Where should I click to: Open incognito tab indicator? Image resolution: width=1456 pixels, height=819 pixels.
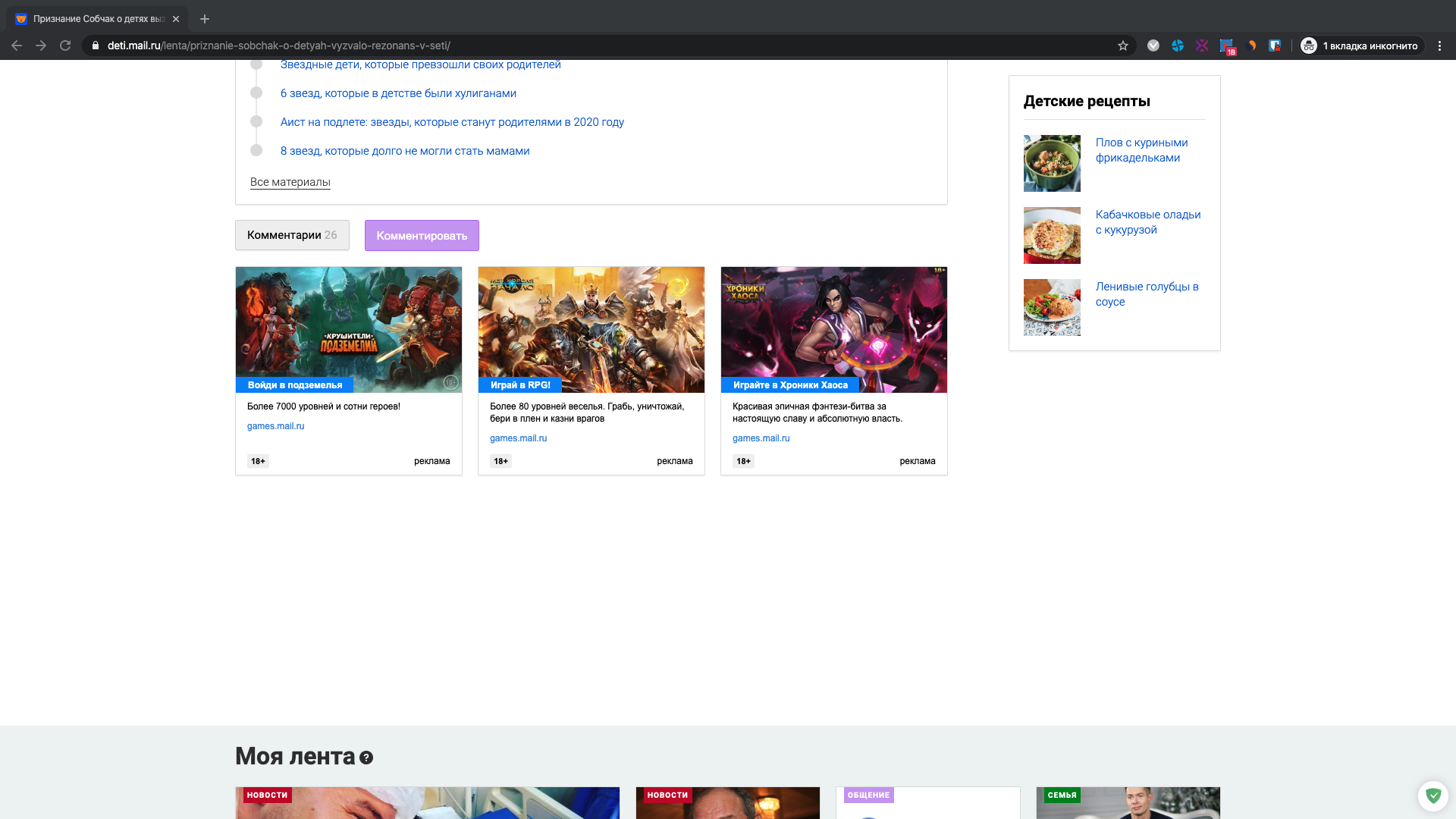[x=1360, y=45]
